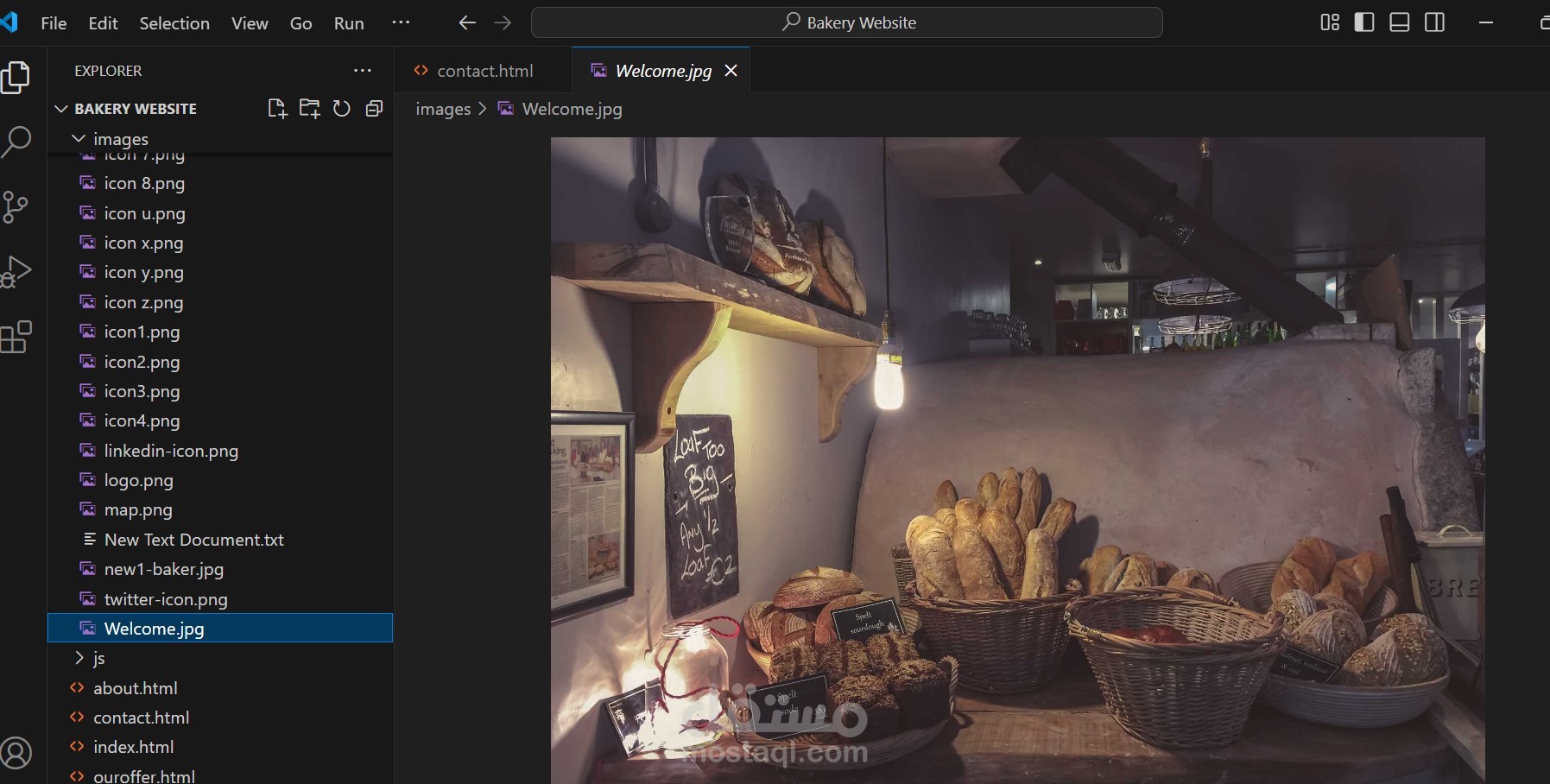Open the Selection menu

point(174,23)
